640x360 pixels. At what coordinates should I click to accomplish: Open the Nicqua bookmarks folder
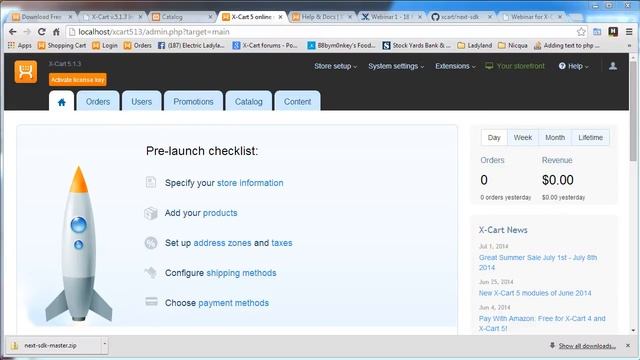tap(513, 45)
